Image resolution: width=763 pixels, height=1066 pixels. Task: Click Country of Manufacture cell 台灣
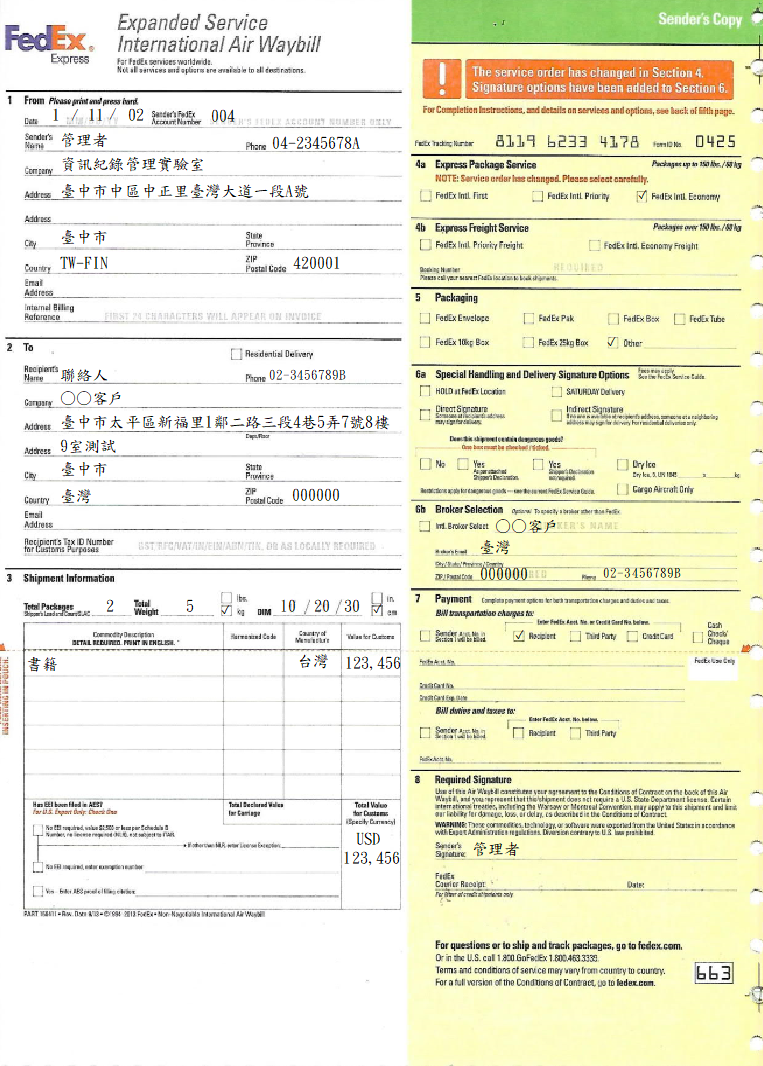(313, 661)
